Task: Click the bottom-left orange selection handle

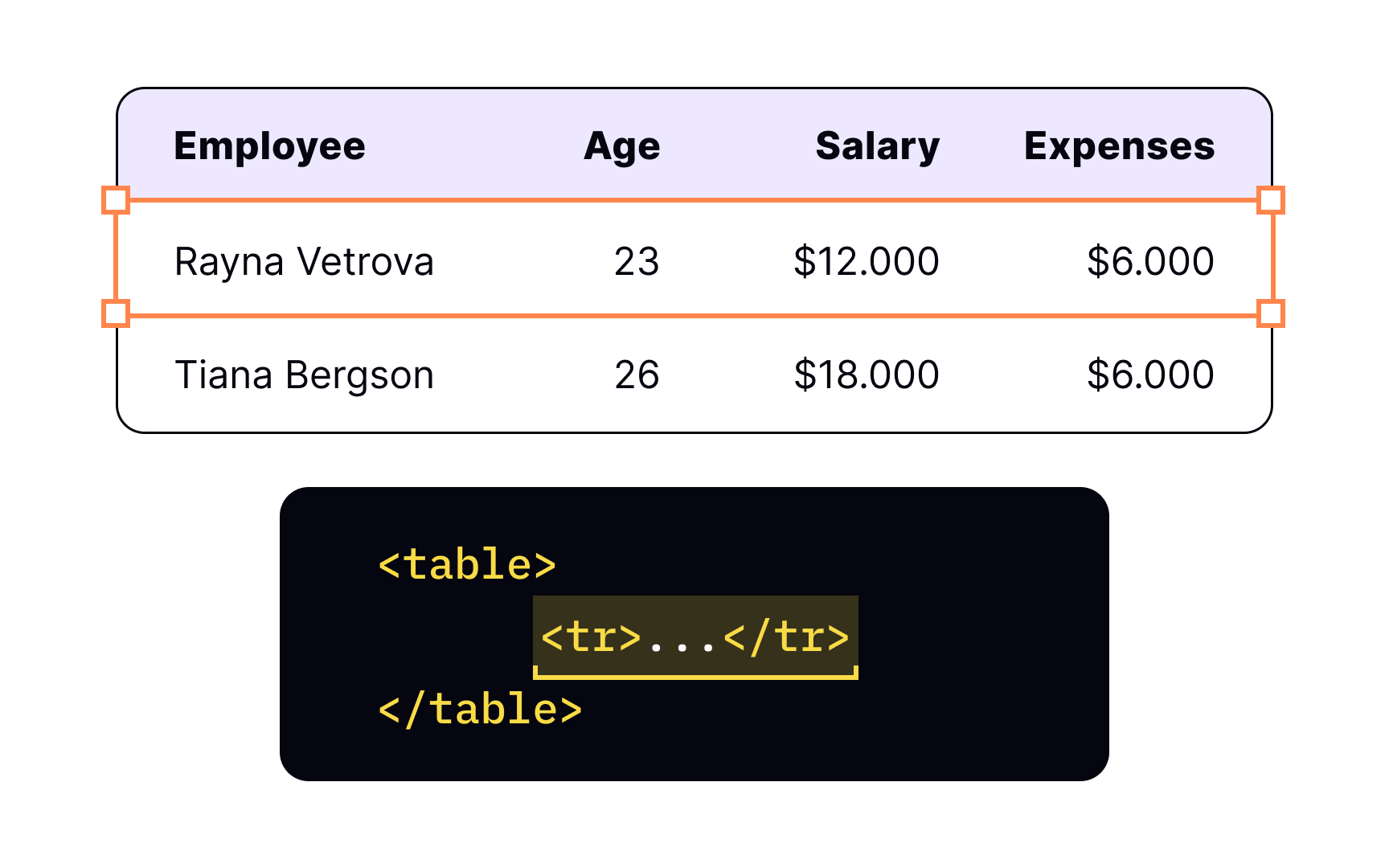Action: (116, 313)
